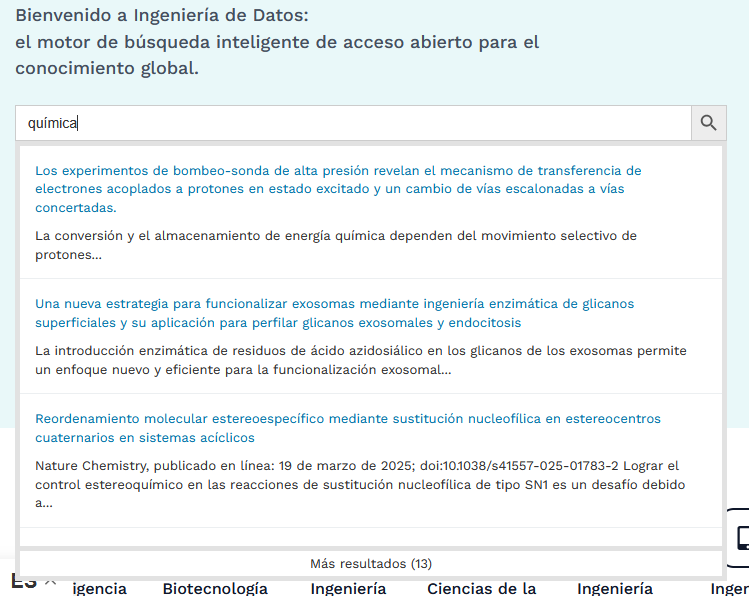Select the cut-off "Inge" category tab
This screenshot has height=596, width=749.
(x=728, y=588)
